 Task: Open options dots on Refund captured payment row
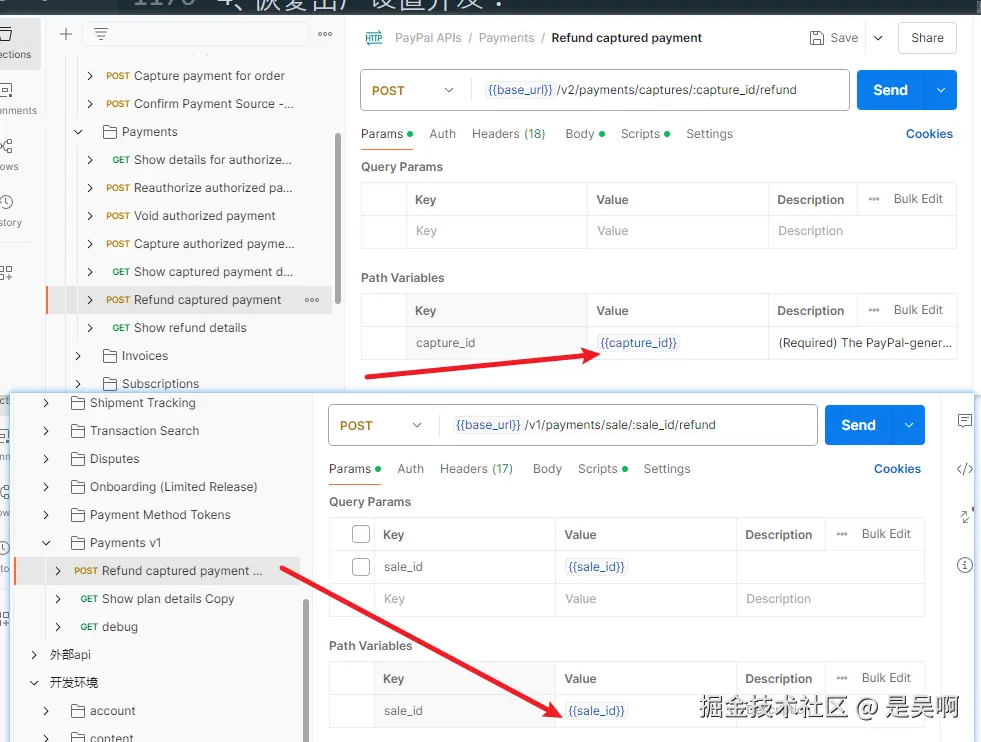pos(312,300)
